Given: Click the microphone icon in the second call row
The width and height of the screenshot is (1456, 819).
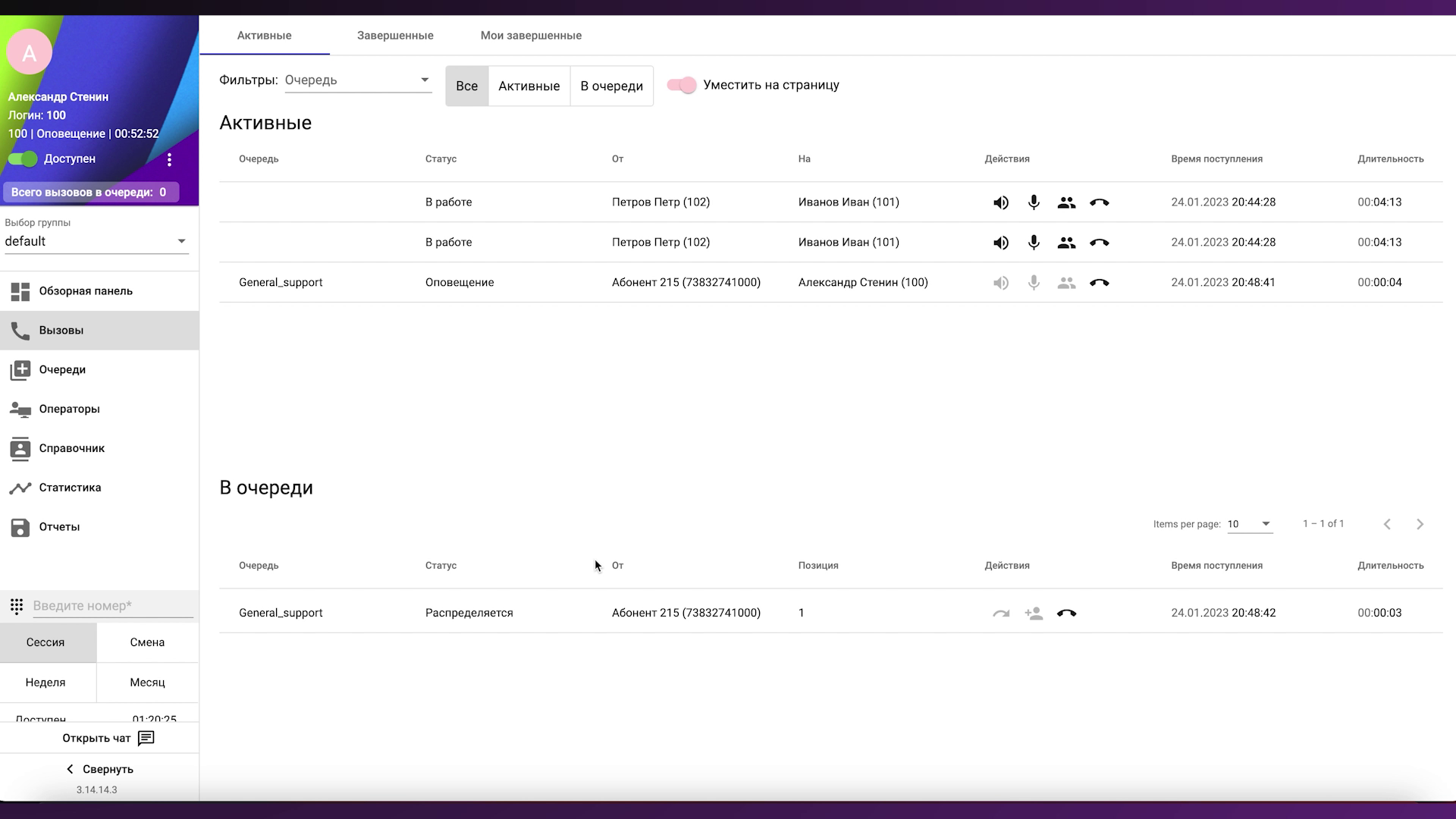Looking at the screenshot, I should pyautogui.click(x=1034, y=243).
